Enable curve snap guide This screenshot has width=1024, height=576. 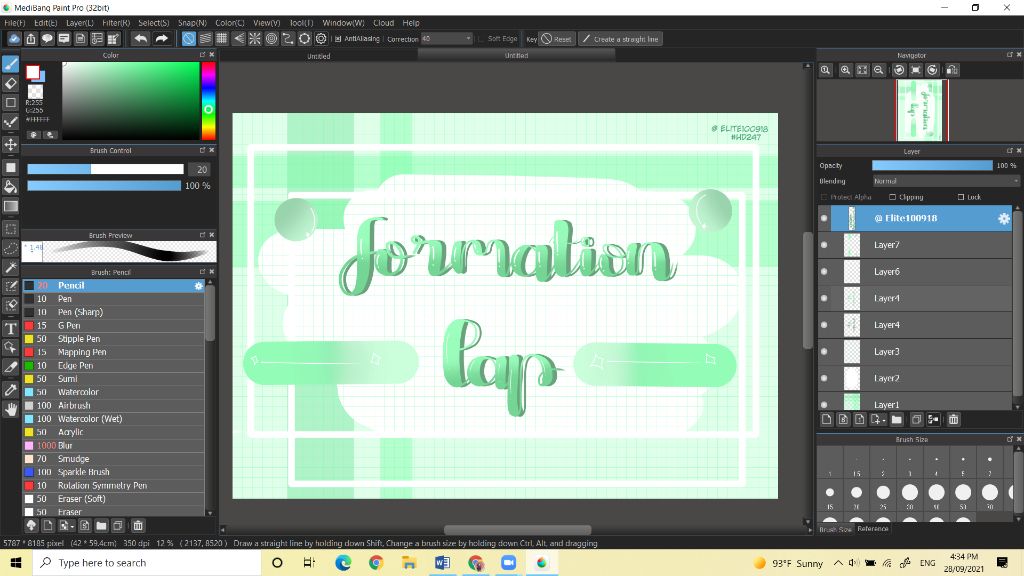(288, 39)
